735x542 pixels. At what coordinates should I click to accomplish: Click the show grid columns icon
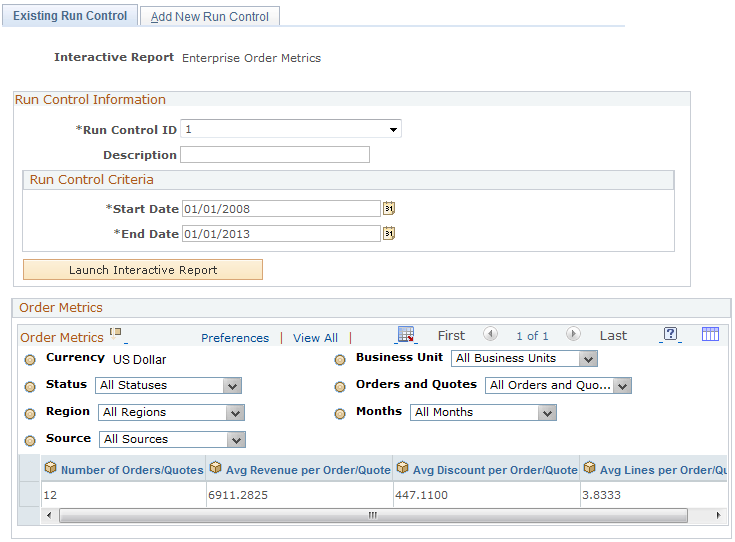(710, 334)
